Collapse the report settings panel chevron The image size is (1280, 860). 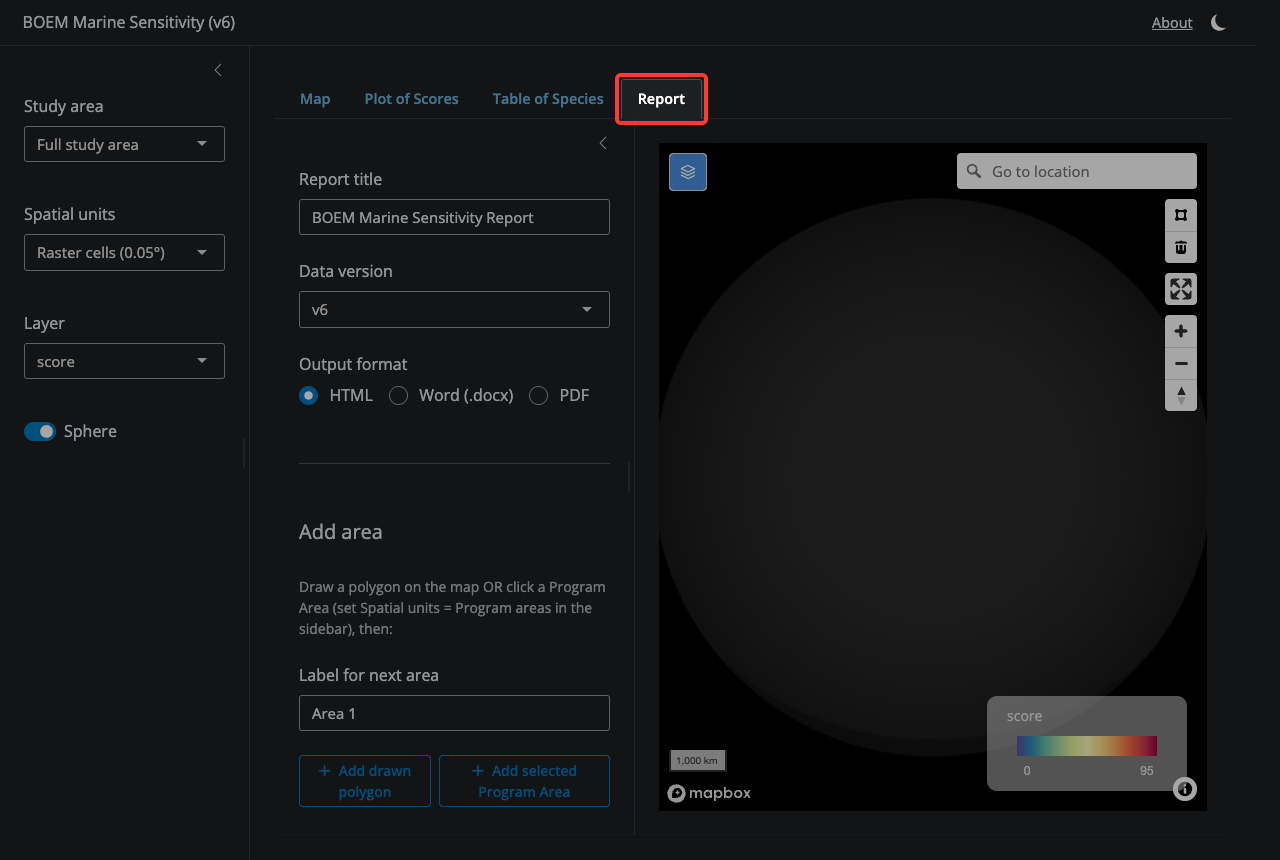pos(602,143)
